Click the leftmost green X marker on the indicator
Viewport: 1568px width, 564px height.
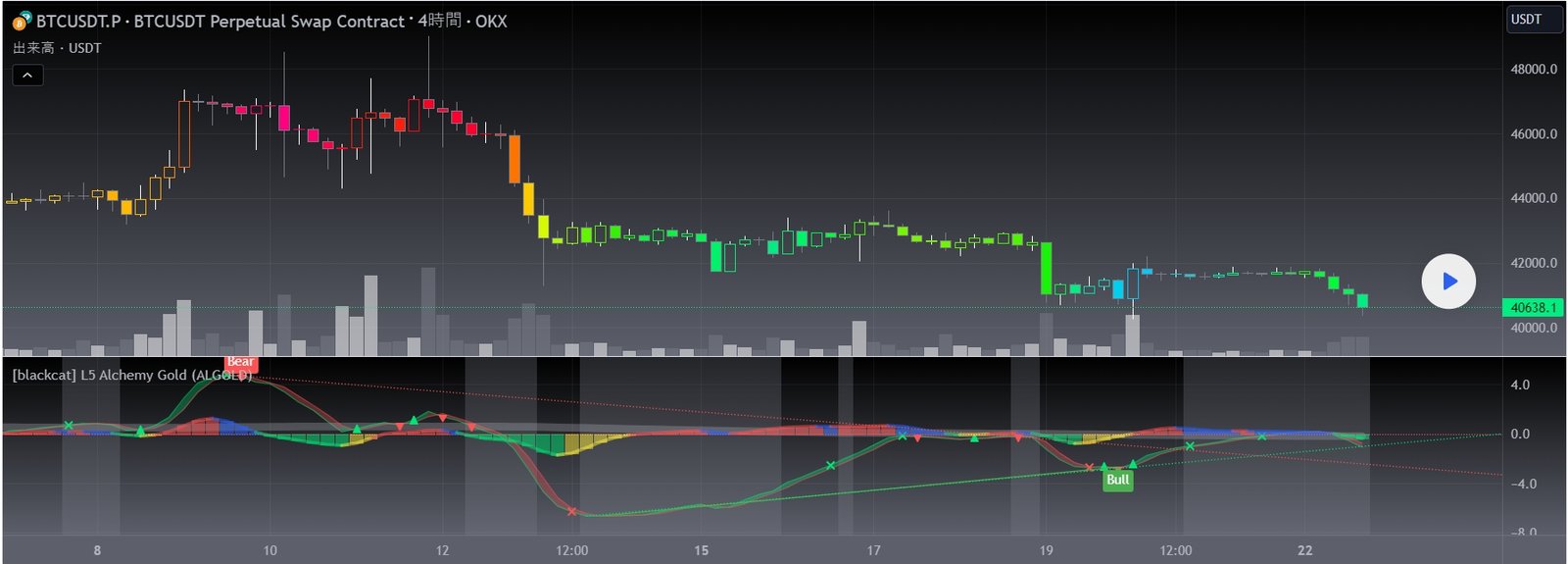(69, 426)
